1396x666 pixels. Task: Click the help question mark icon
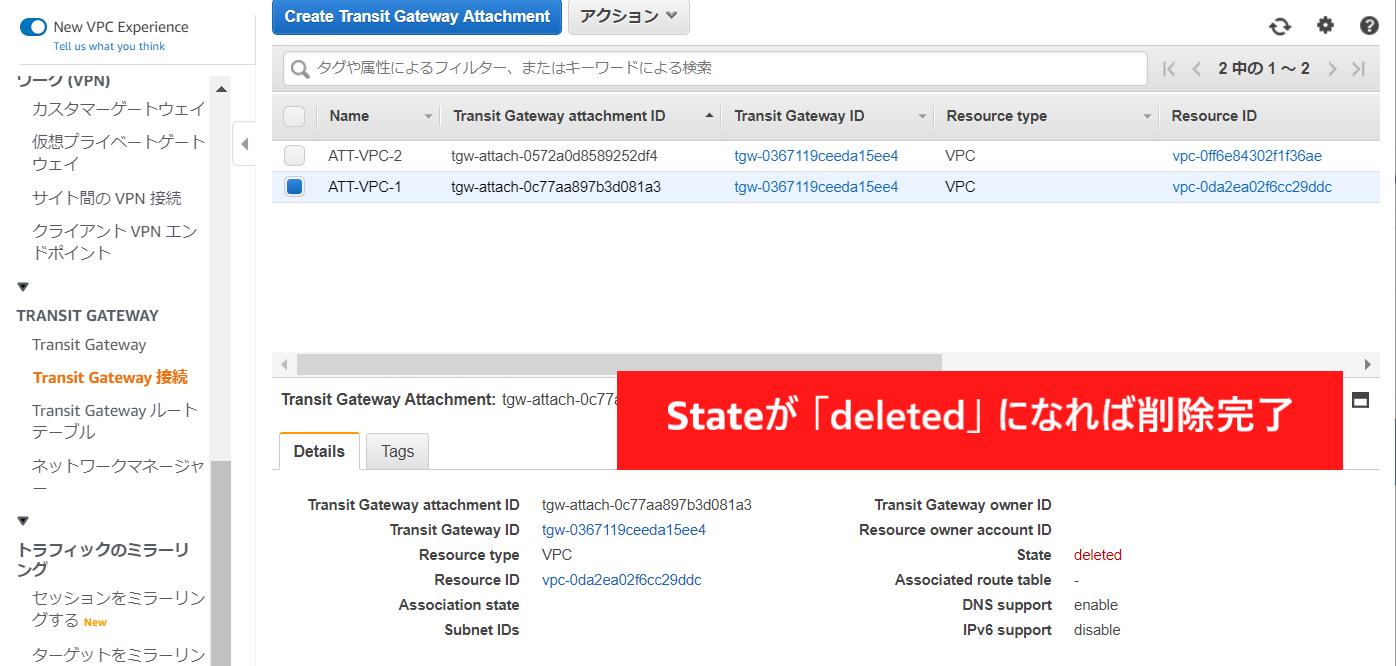pos(1369,26)
